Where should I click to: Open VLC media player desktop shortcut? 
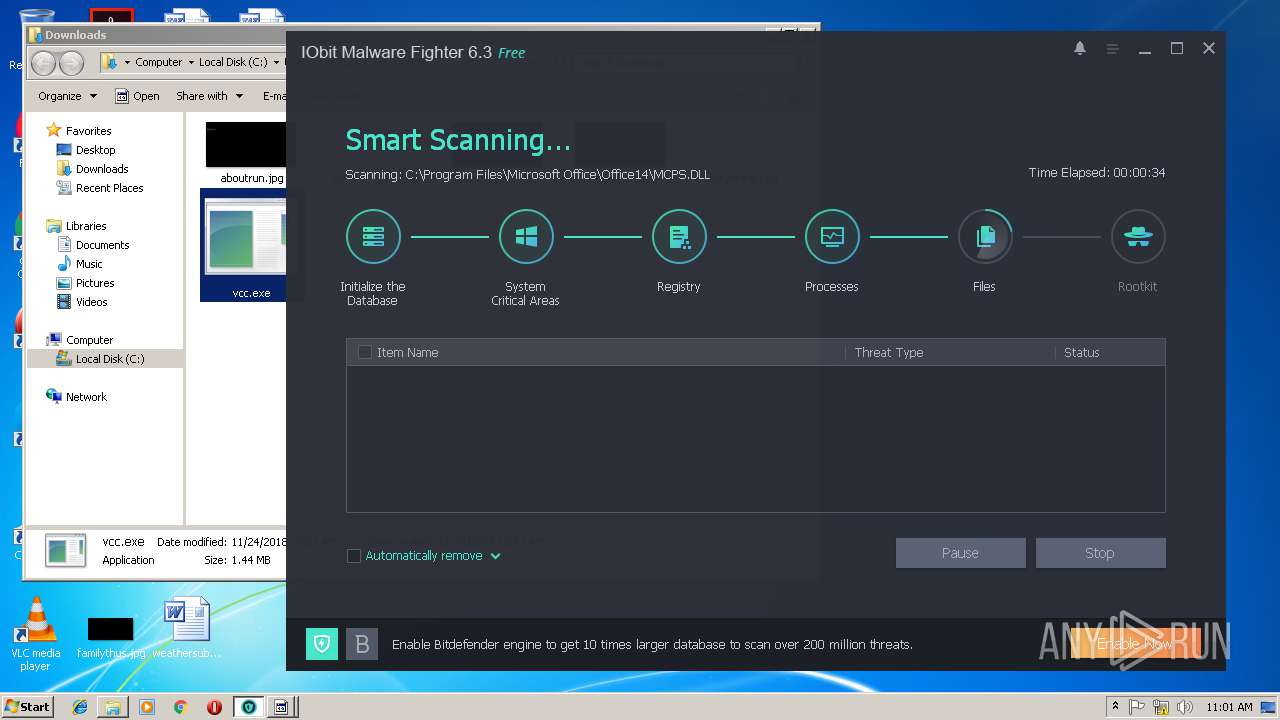tap(36, 633)
